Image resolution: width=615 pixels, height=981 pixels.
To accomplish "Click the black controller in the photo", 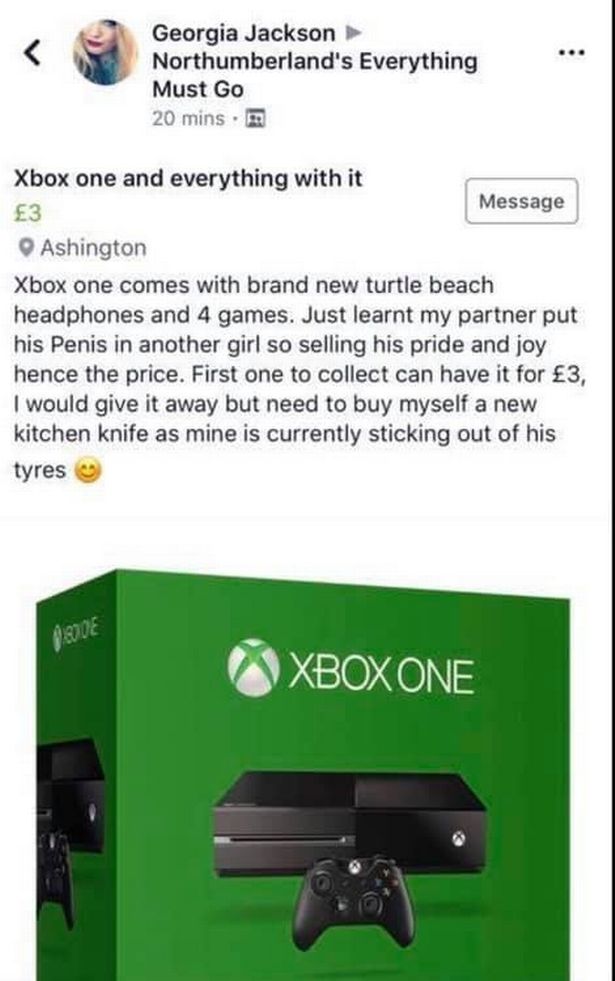I will pyautogui.click(x=358, y=893).
